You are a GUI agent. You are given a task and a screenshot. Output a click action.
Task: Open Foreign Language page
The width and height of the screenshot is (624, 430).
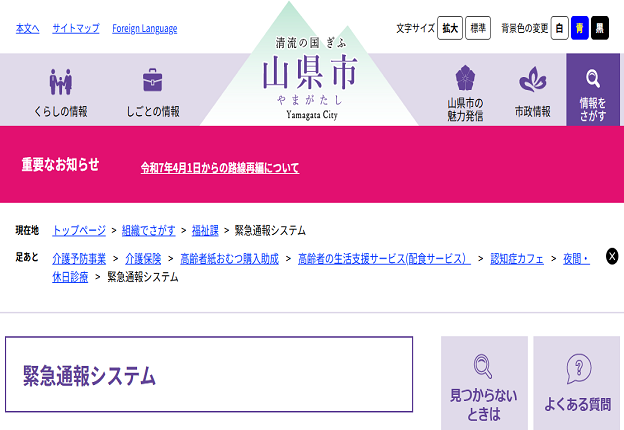click(x=144, y=28)
